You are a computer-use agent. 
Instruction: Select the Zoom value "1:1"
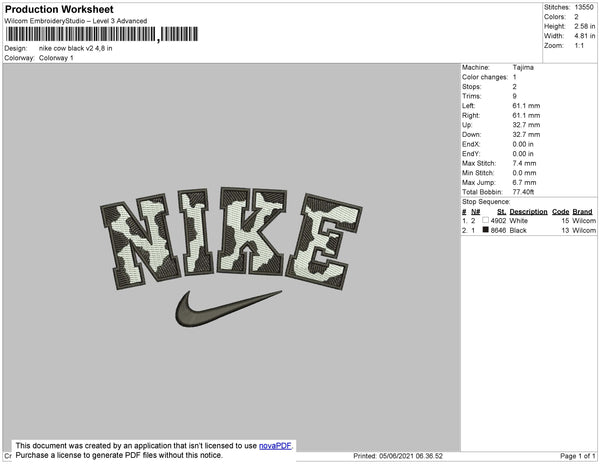[579, 46]
